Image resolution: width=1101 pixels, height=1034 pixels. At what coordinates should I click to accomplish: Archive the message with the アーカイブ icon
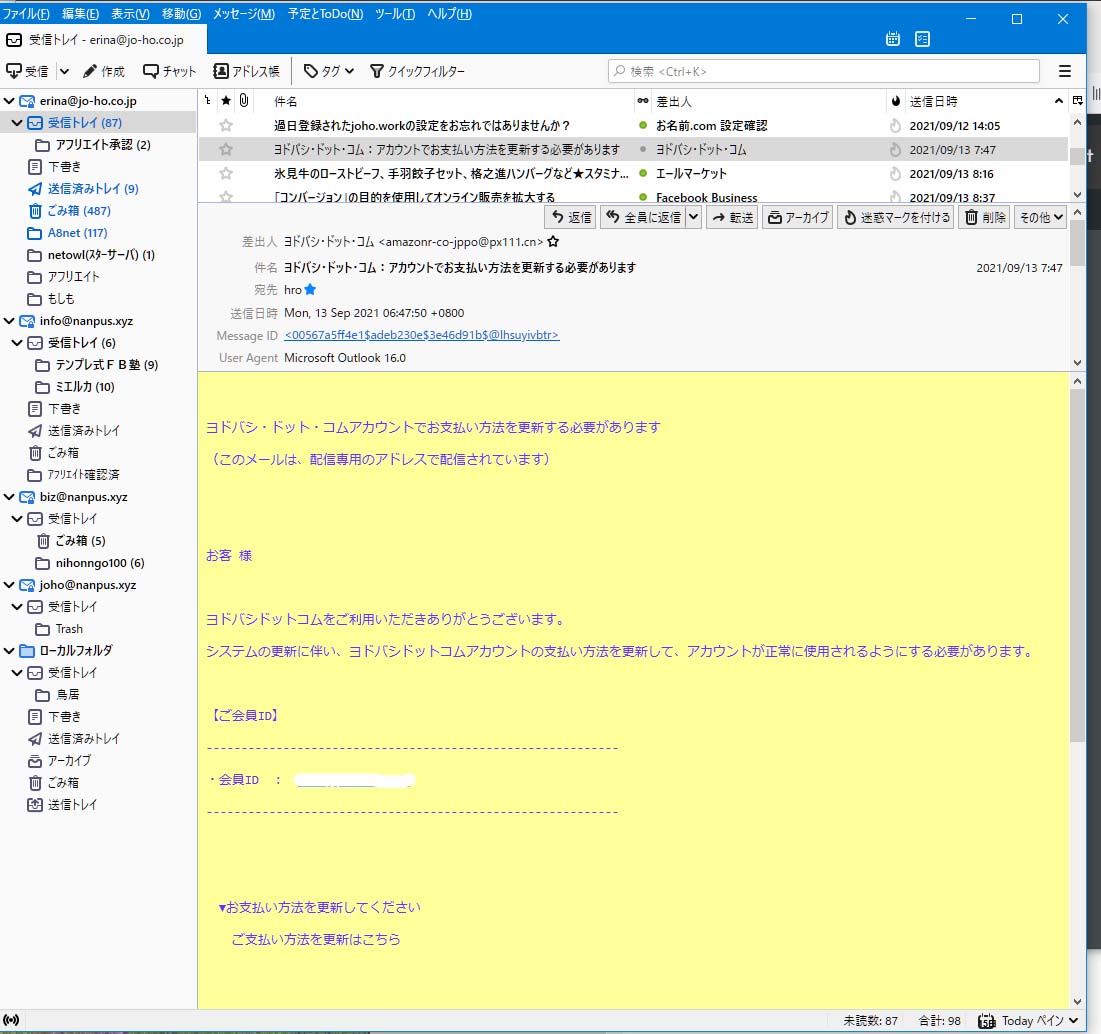[797, 217]
